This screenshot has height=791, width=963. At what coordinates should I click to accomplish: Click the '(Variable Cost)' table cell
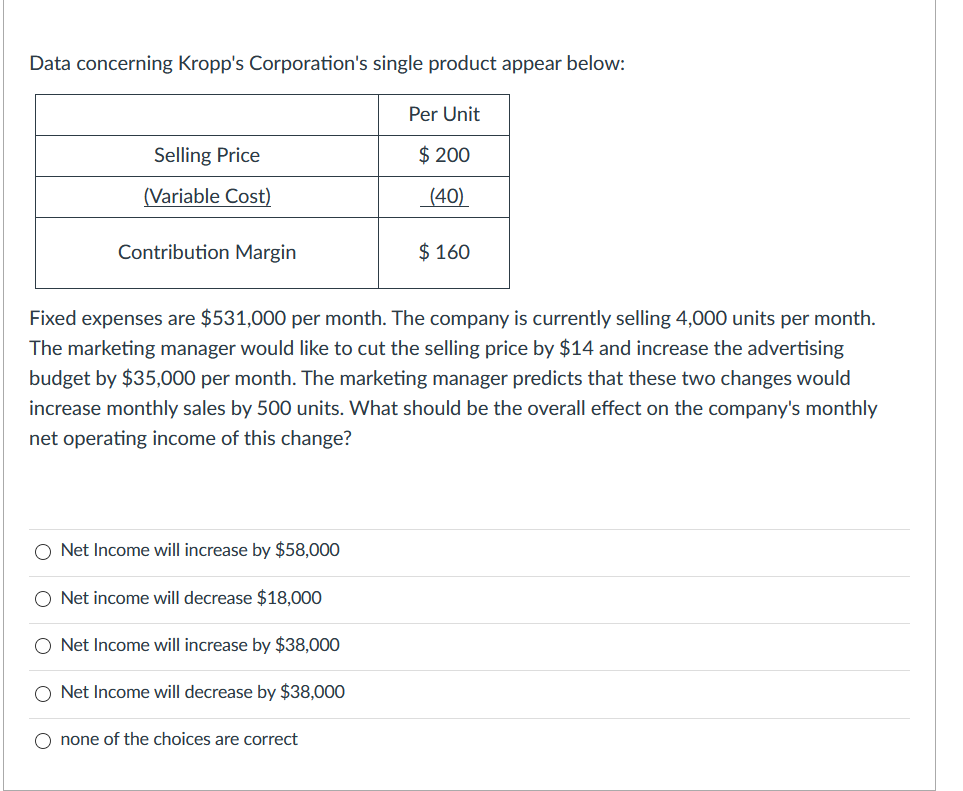(x=206, y=196)
